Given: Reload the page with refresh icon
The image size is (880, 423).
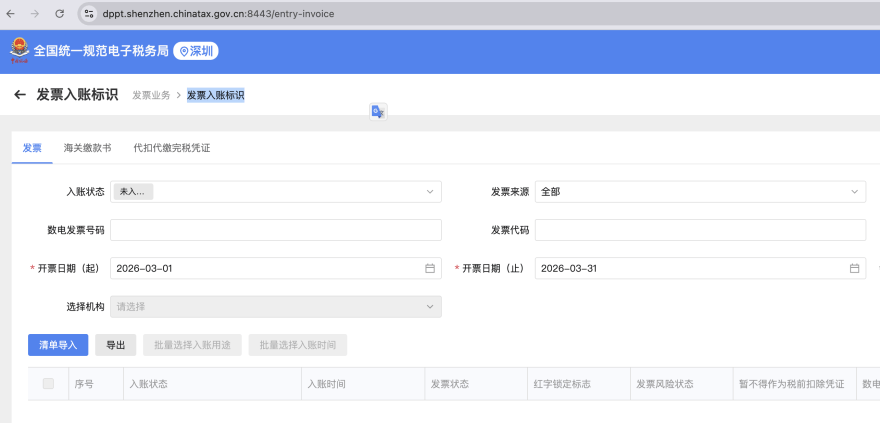Looking at the screenshot, I should [x=59, y=14].
